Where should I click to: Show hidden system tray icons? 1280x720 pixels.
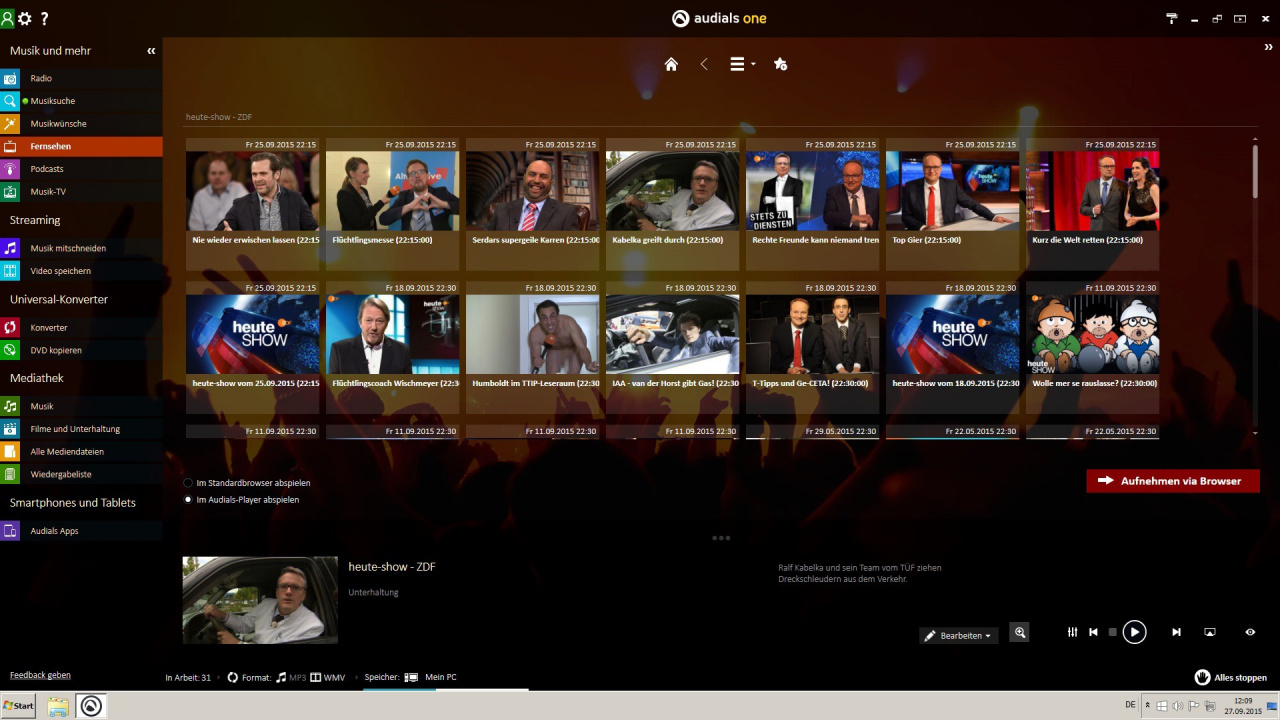(x=1147, y=705)
